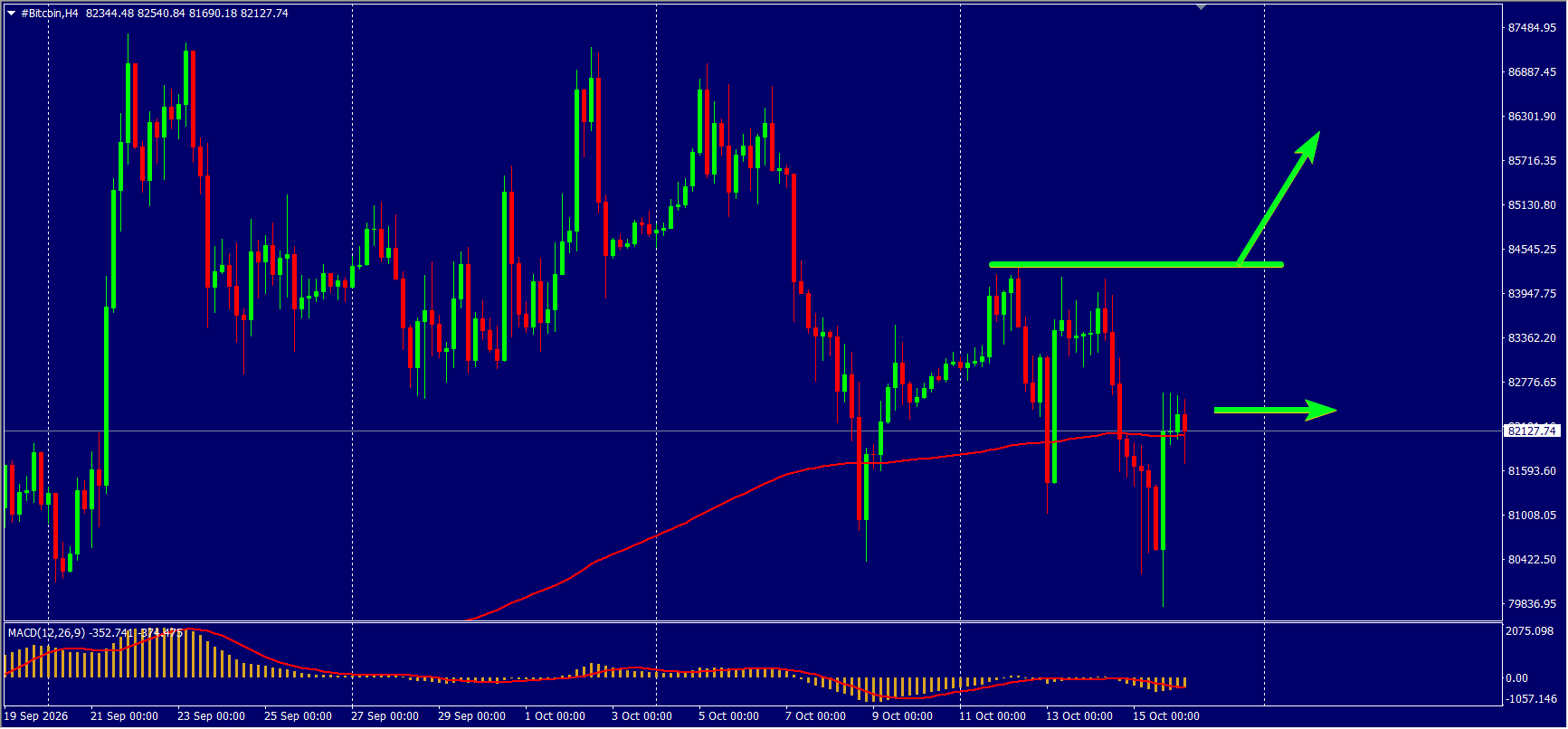Image resolution: width=1568 pixels, height=729 pixels.
Task: Select the #Bitcoin,H4 chart title text
Action: click(50, 14)
